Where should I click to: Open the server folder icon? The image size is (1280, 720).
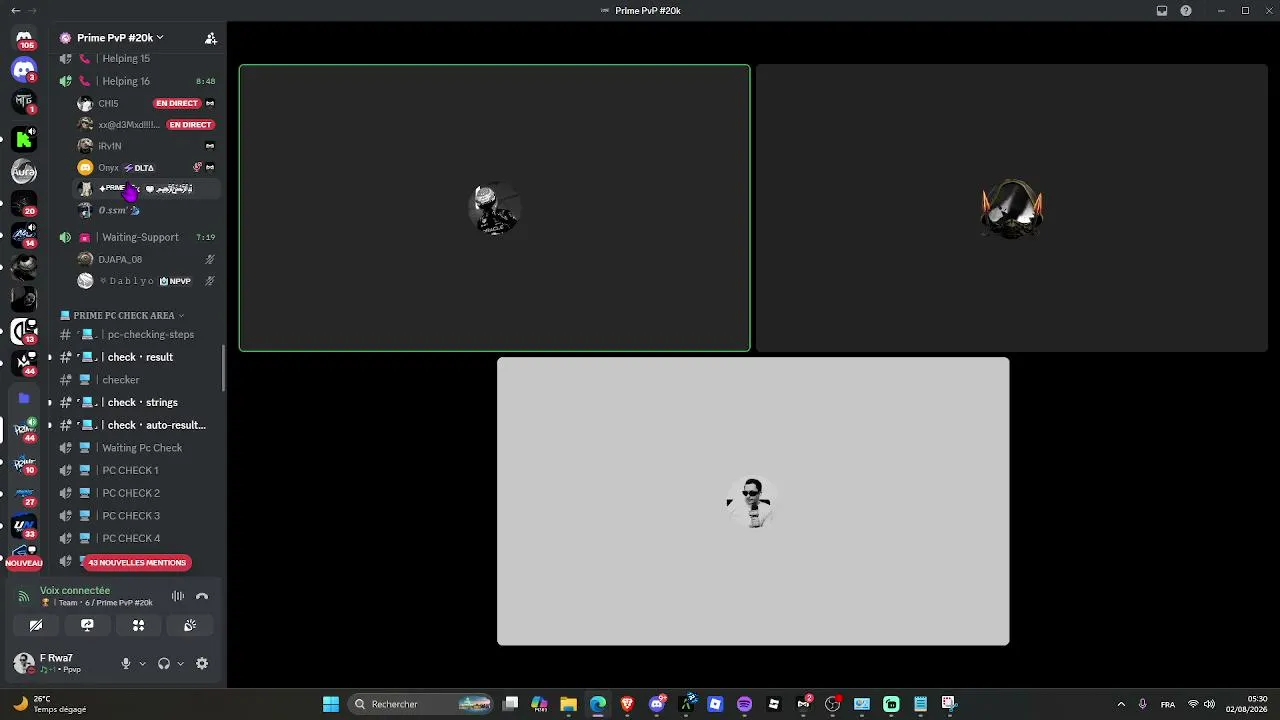[x=24, y=398]
